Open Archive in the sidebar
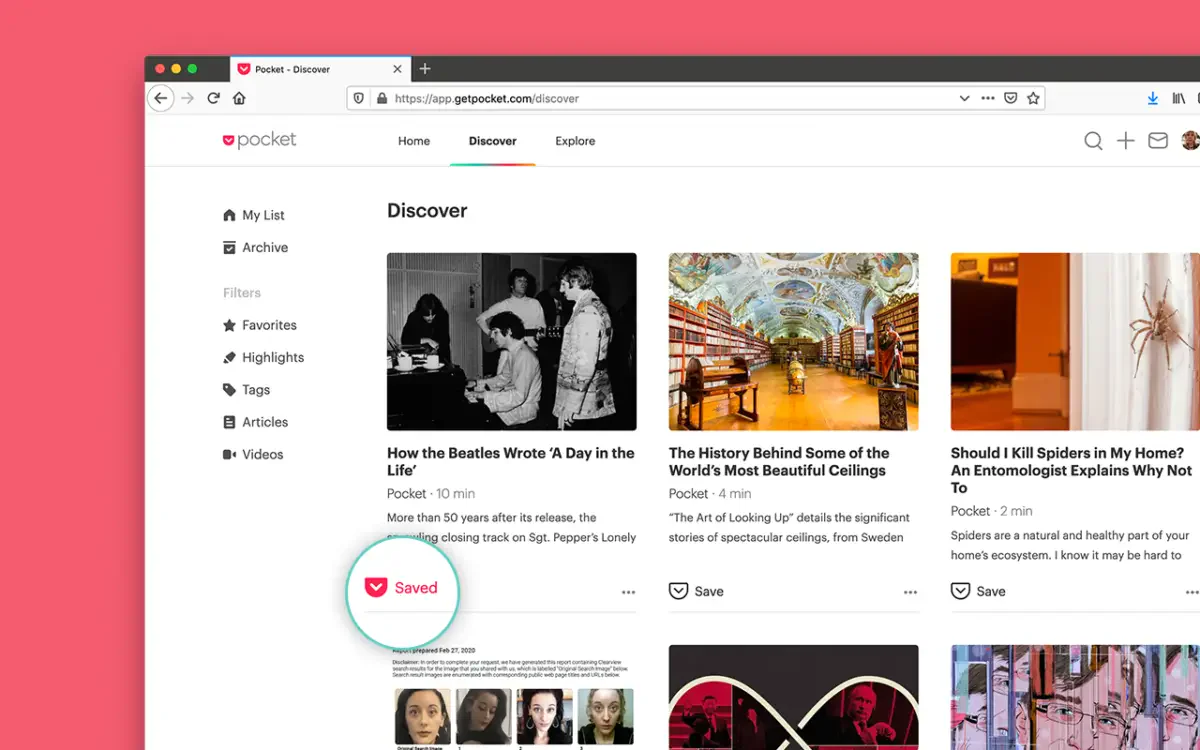Image resolution: width=1200 pixels, height=750 pixels. 255,247
